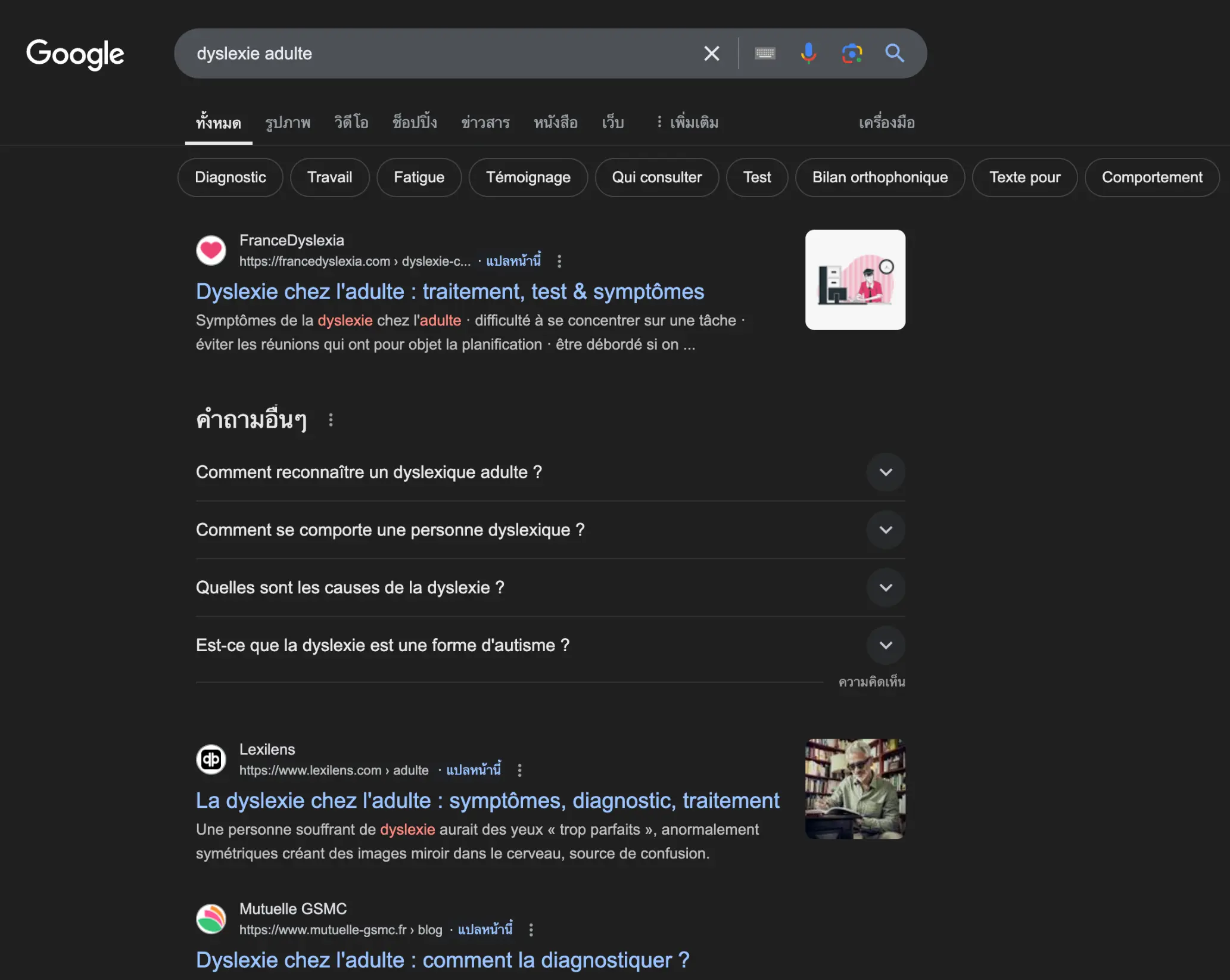Viewport: 1230px width, 980px height.
Task: Click in the search text field
Action: click(x=441, y=54)
